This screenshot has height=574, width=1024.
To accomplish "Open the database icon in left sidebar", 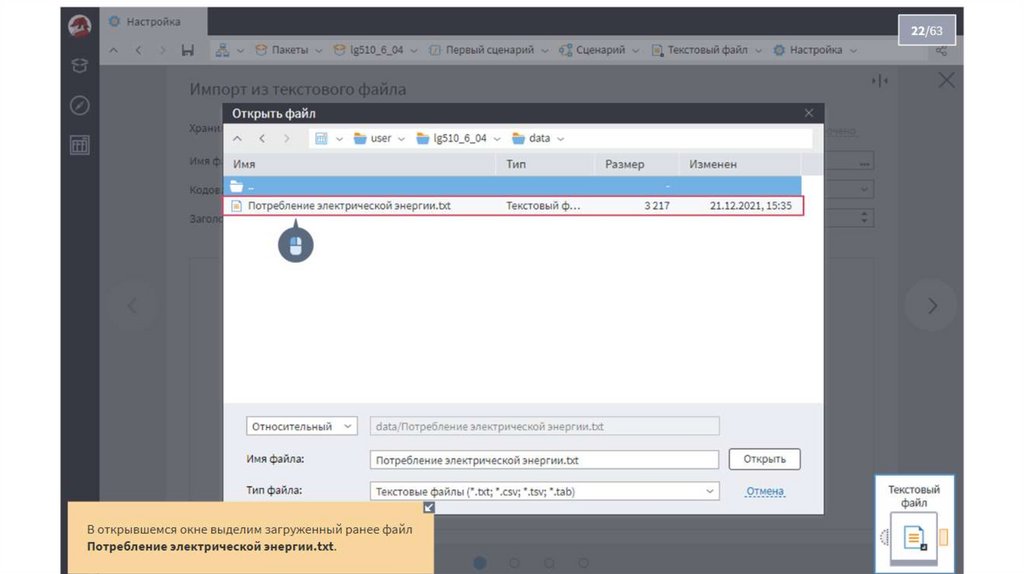I will [79, 66].
